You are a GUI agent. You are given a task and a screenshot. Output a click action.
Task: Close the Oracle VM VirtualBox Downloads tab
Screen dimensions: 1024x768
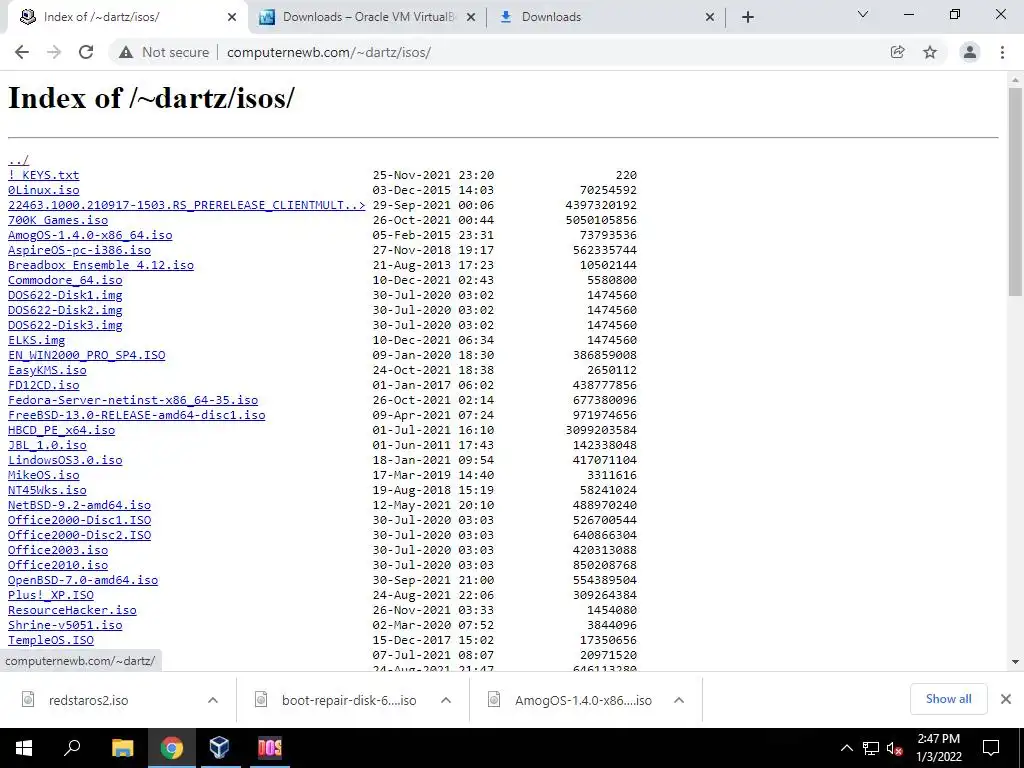[471, 18]
